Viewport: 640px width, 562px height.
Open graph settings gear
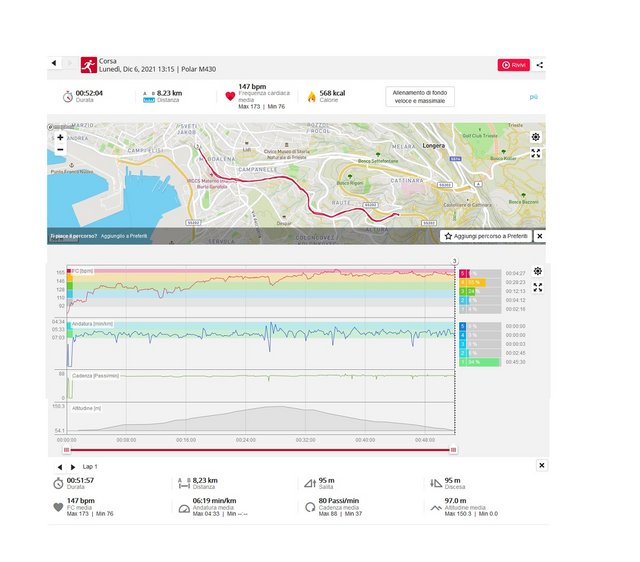pyautogui.click(x=538, y=271)
